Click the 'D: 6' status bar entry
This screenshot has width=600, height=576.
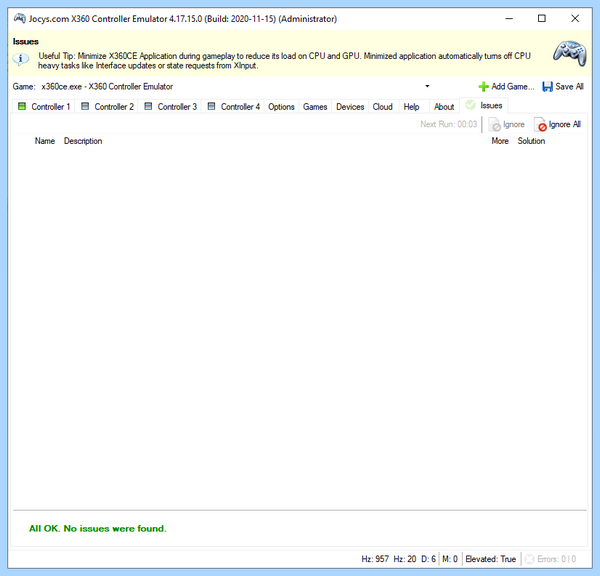(428, 559)
